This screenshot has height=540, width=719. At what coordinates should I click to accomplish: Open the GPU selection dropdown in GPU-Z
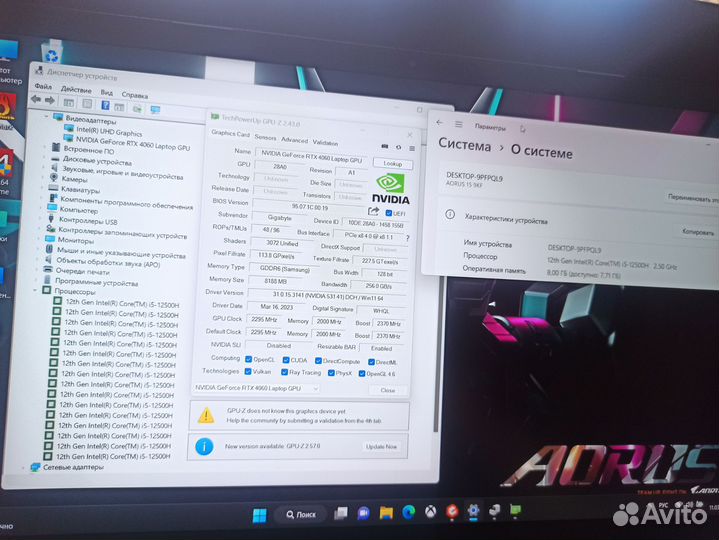coord(256,388)
